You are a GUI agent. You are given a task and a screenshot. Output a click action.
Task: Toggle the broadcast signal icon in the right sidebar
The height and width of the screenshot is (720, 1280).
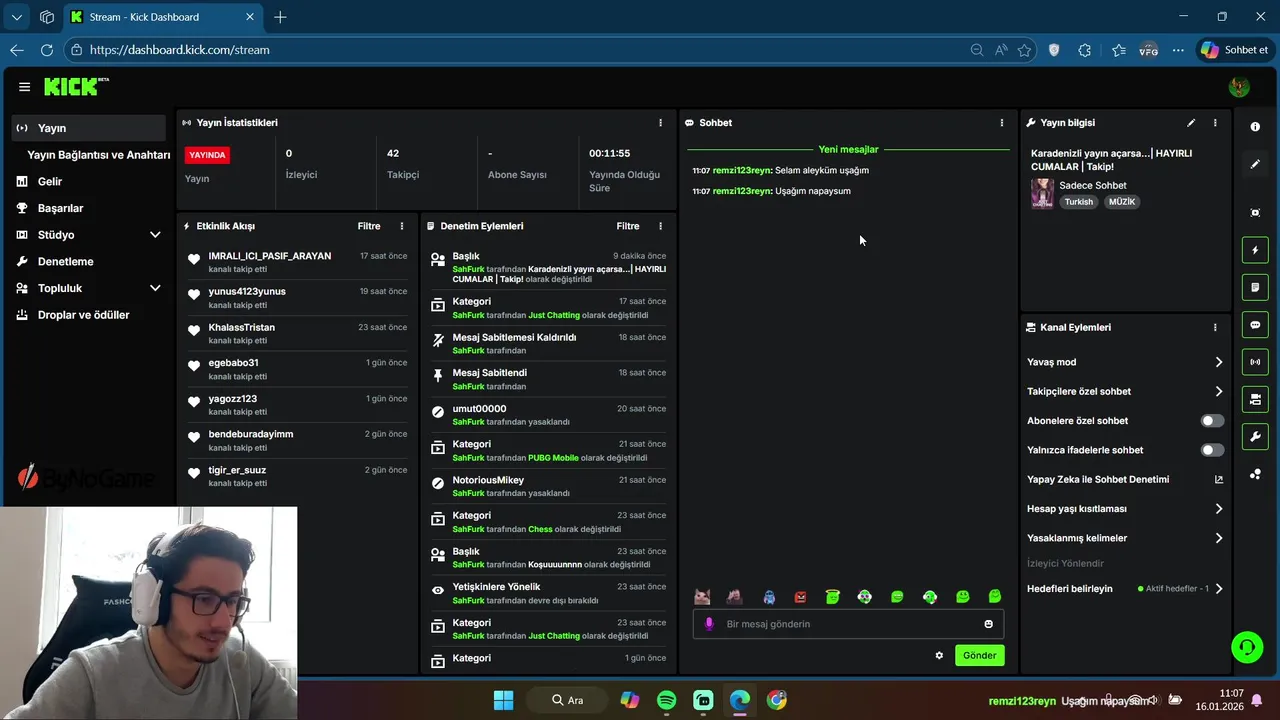pos(1255,362)
